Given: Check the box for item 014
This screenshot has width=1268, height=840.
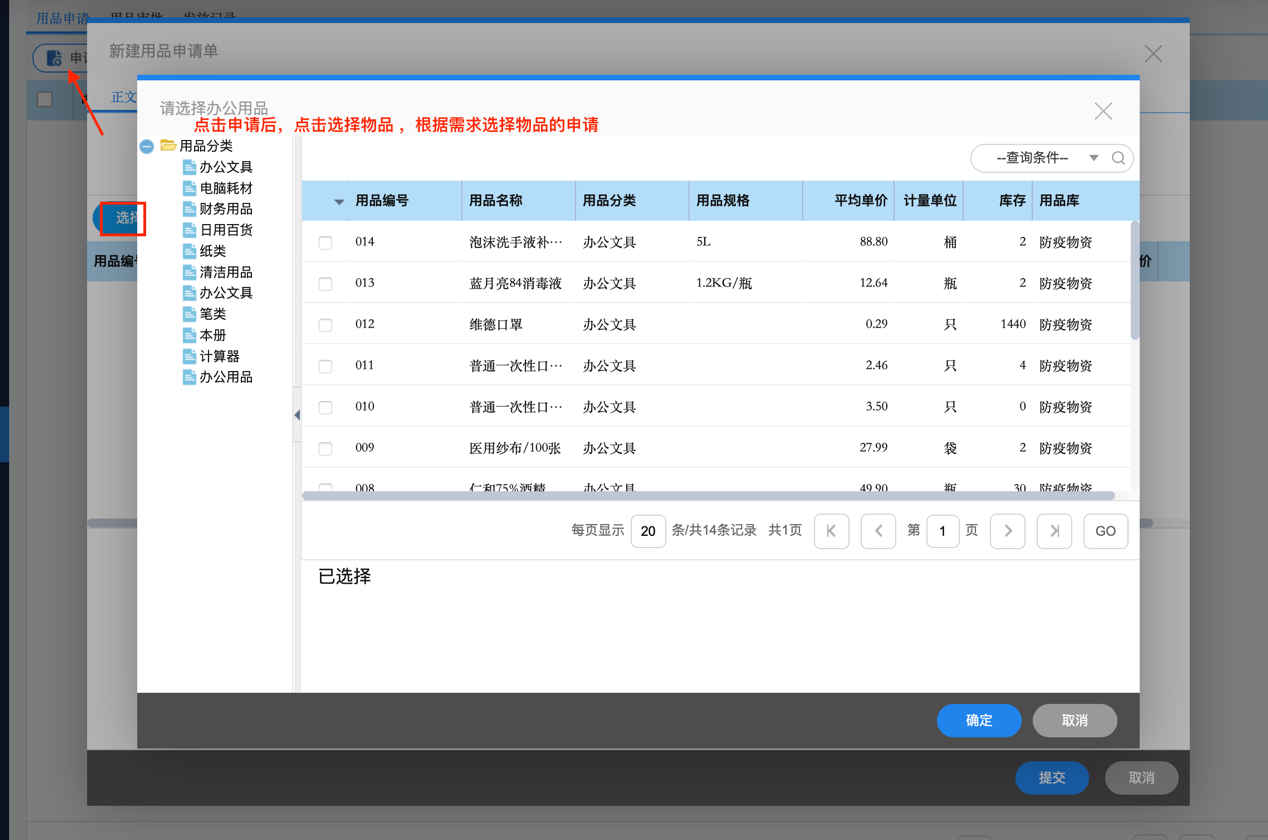Looking at the screenshot, I should [325, 242].
